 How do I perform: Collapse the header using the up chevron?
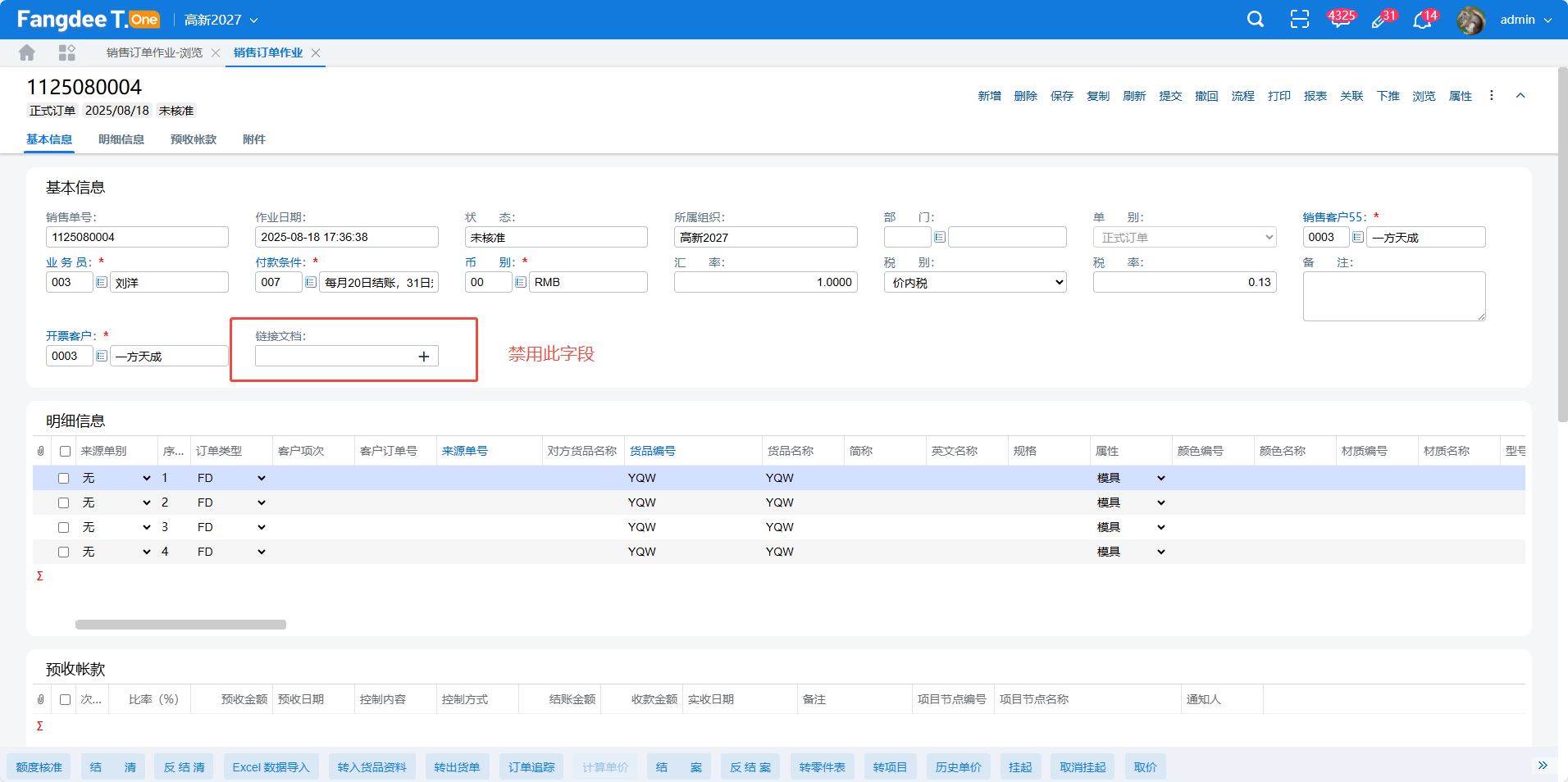(x=1520, y=96)
